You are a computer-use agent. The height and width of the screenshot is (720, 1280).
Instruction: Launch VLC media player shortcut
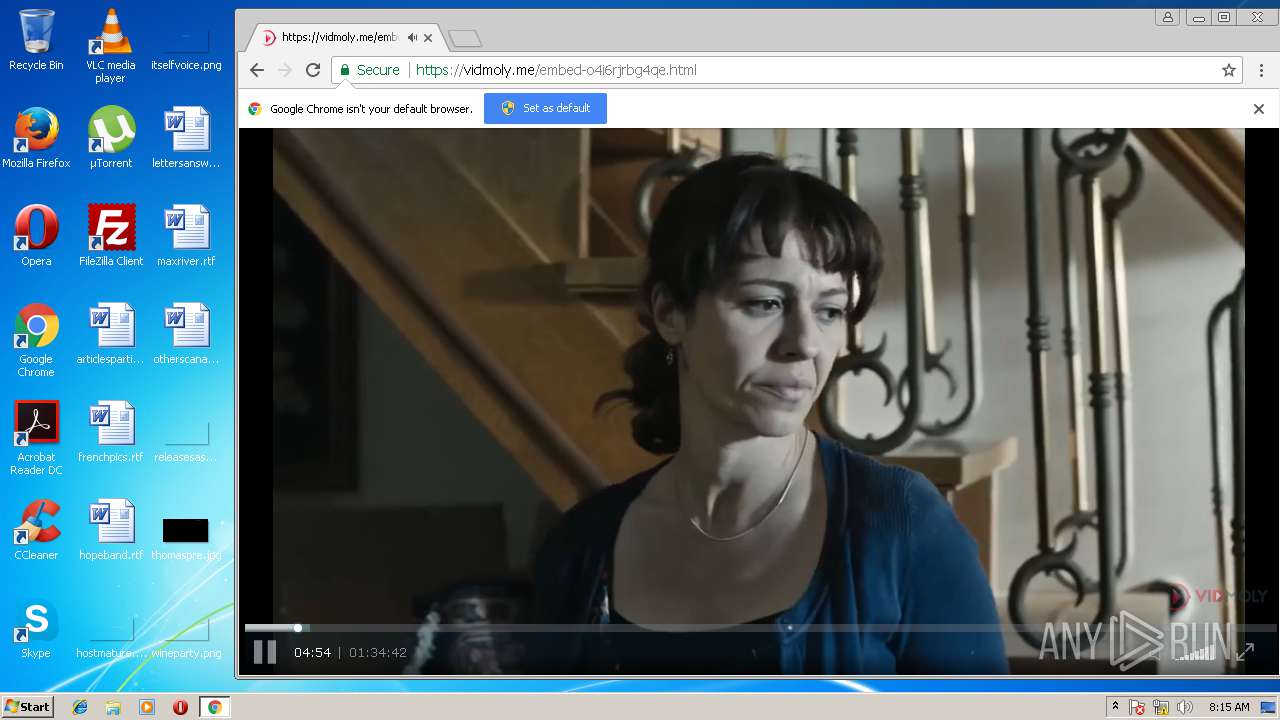110,46
